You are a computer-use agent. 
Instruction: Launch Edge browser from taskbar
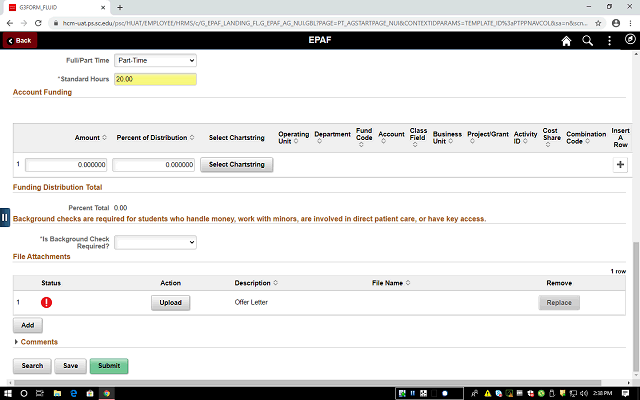[x=73, y=393]
